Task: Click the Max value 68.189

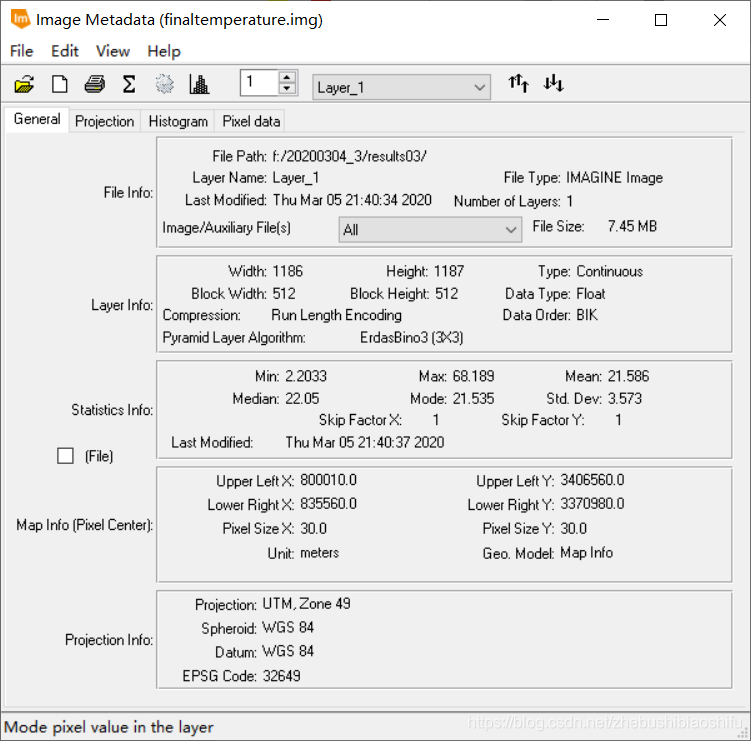Action: click(x=473, y=376)
